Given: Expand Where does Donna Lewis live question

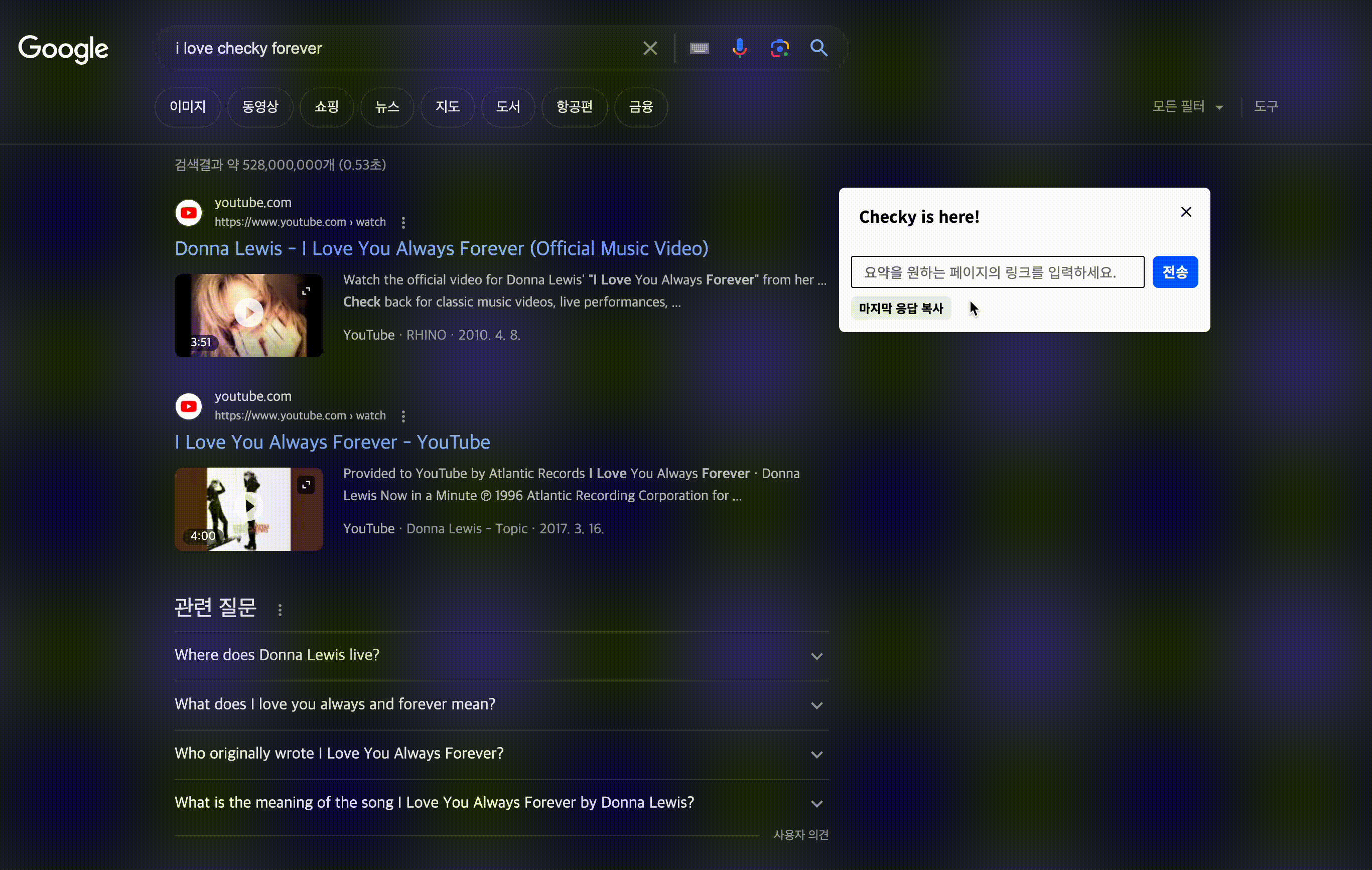Looking at the screenshot, I should tap(501, 656).
